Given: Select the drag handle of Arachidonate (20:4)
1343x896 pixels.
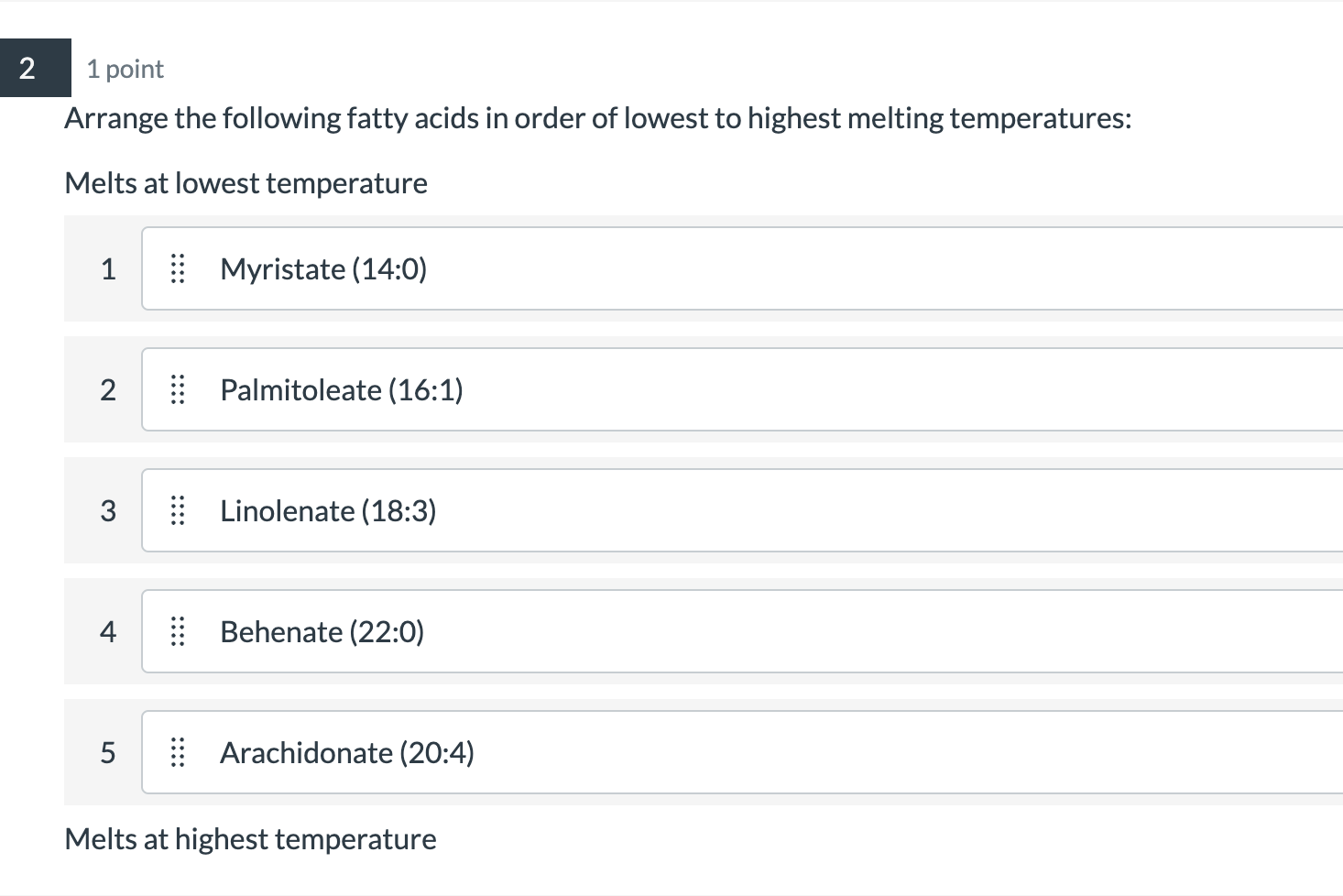Looking at the screenshot, I should coord(178,753).
